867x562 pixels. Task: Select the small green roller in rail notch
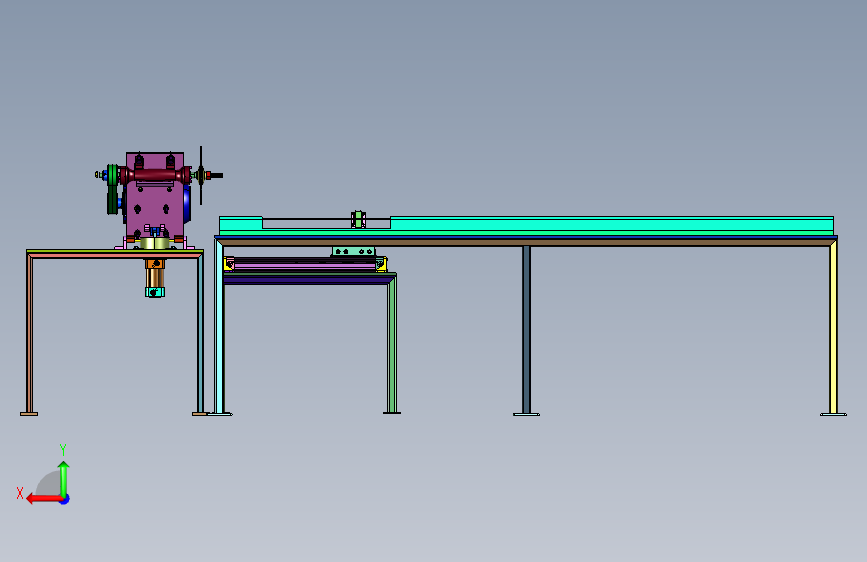tap(358, 220)
